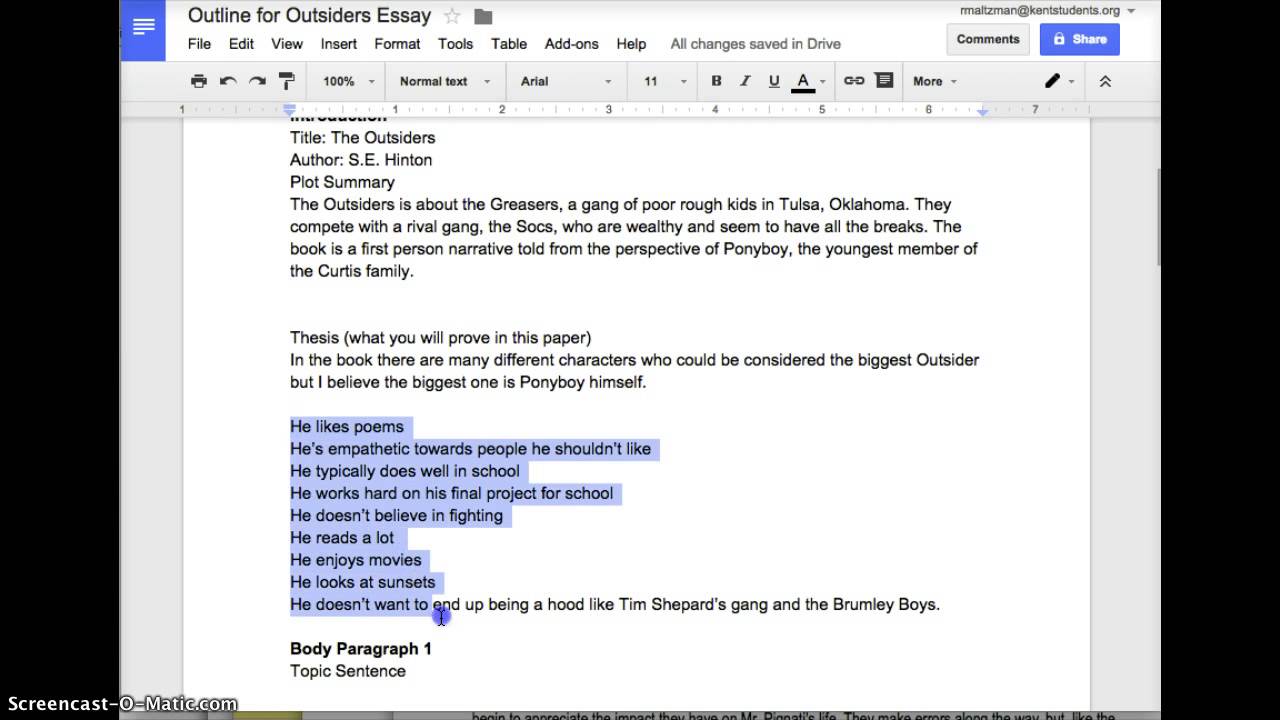Redo the last action
Screen dimensions: 1280x720
click(x=257, y=81)
